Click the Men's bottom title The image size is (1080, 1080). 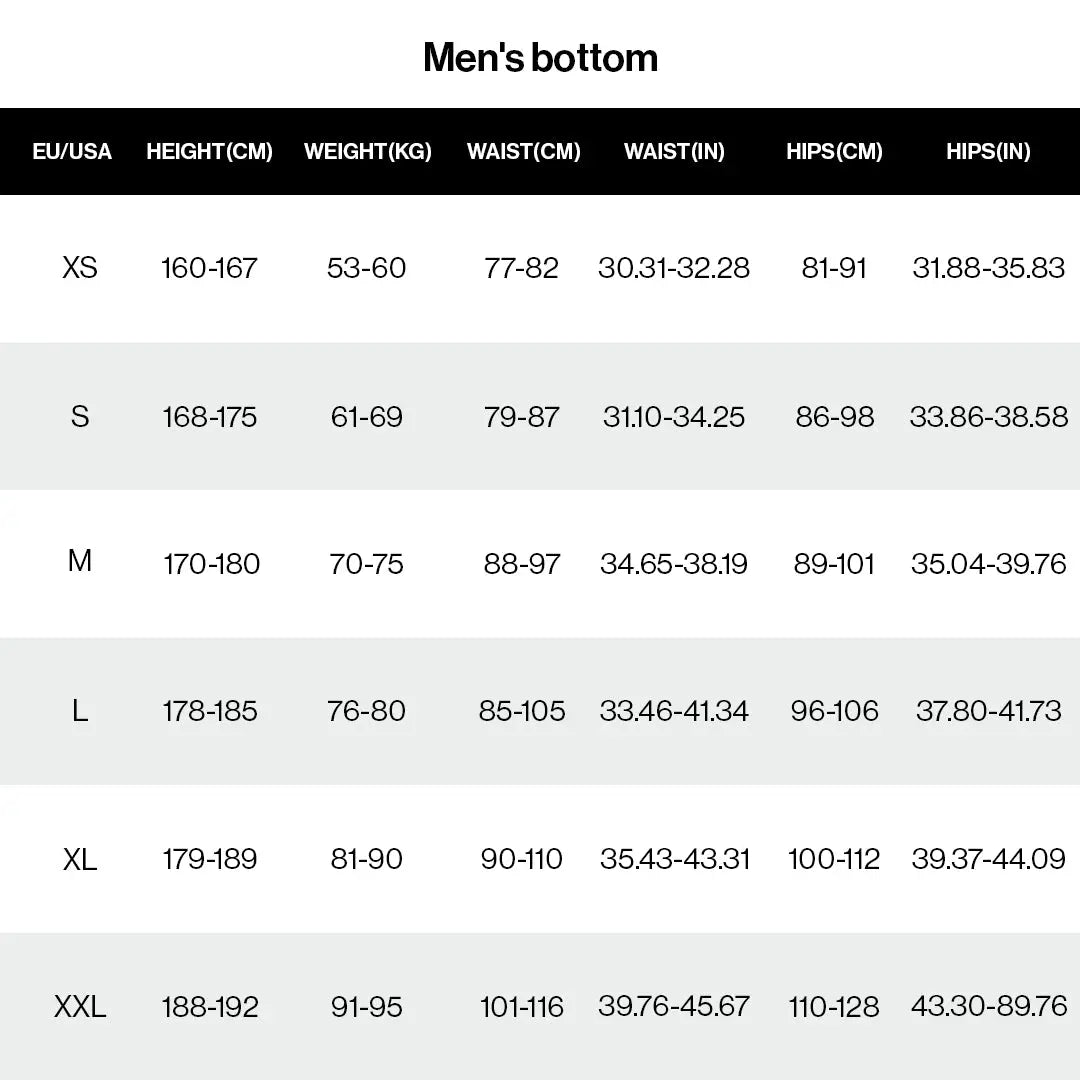[x=540, y=58]
